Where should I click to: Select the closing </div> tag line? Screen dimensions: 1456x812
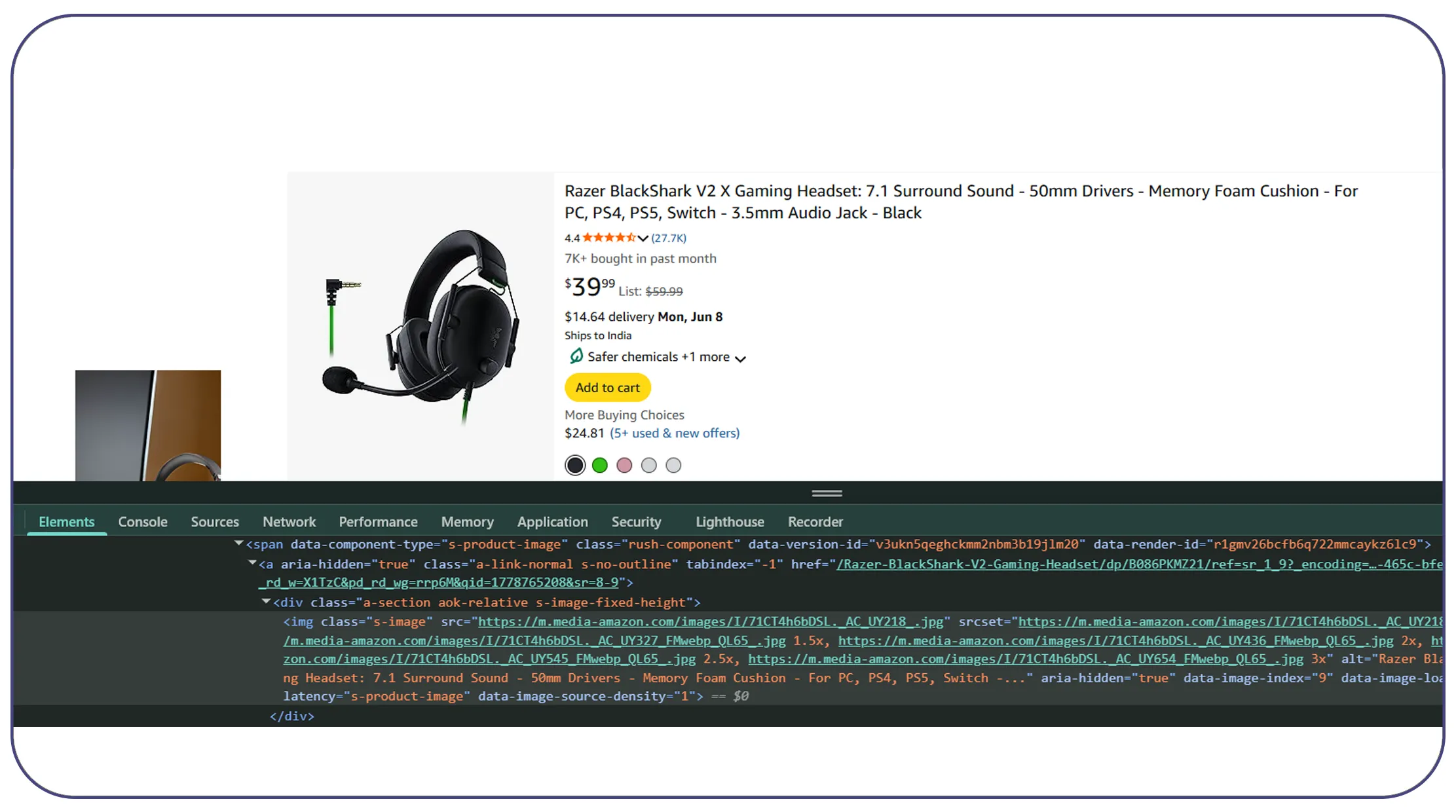coord(292,716)
